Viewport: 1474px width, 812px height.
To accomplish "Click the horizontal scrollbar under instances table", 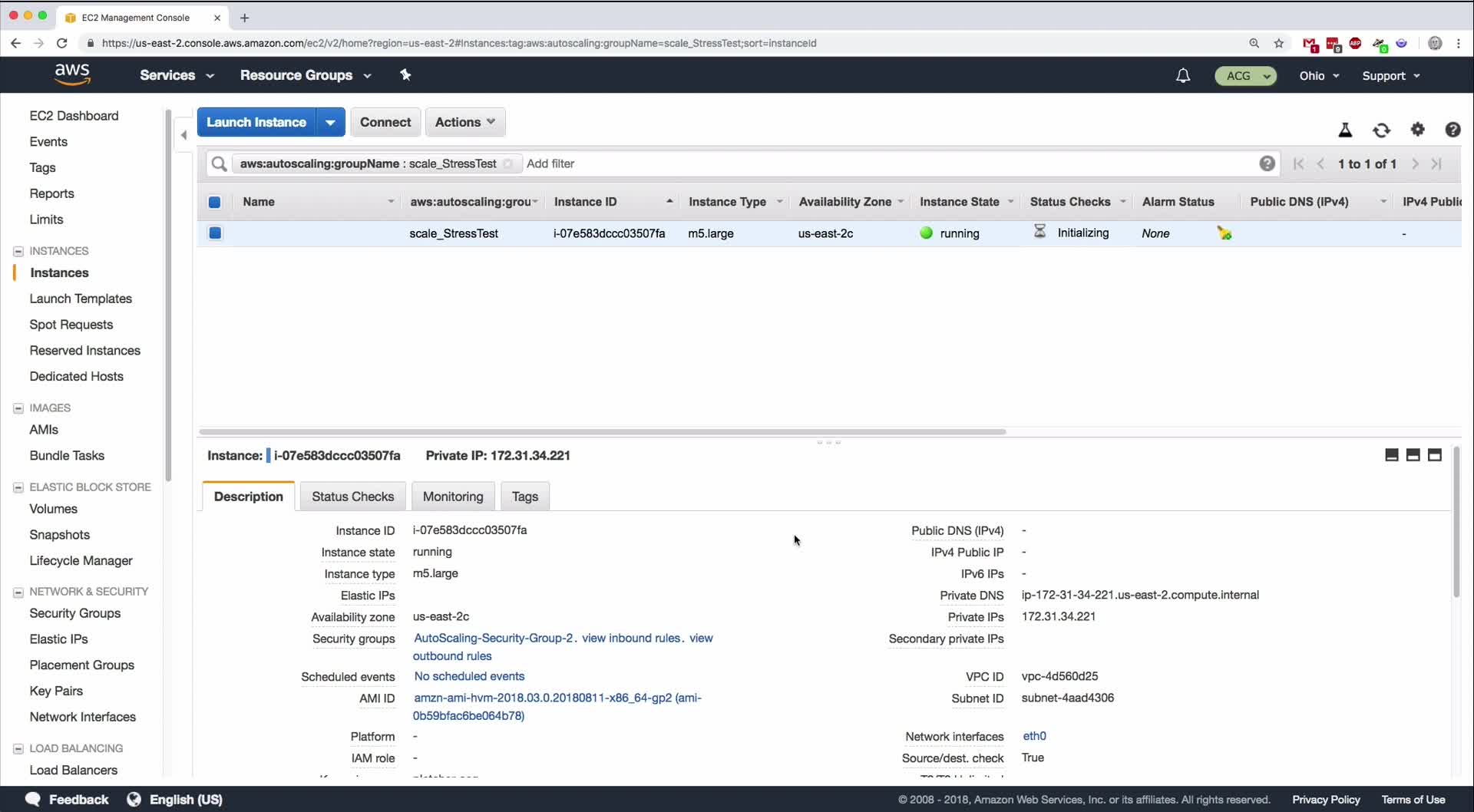I will [603, 431].
